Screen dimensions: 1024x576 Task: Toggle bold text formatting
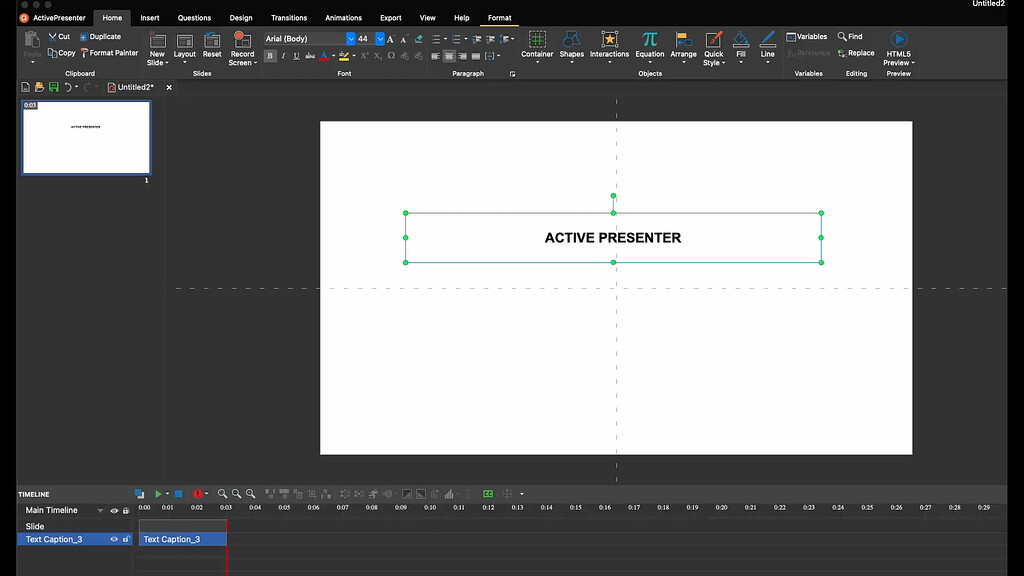270,56
